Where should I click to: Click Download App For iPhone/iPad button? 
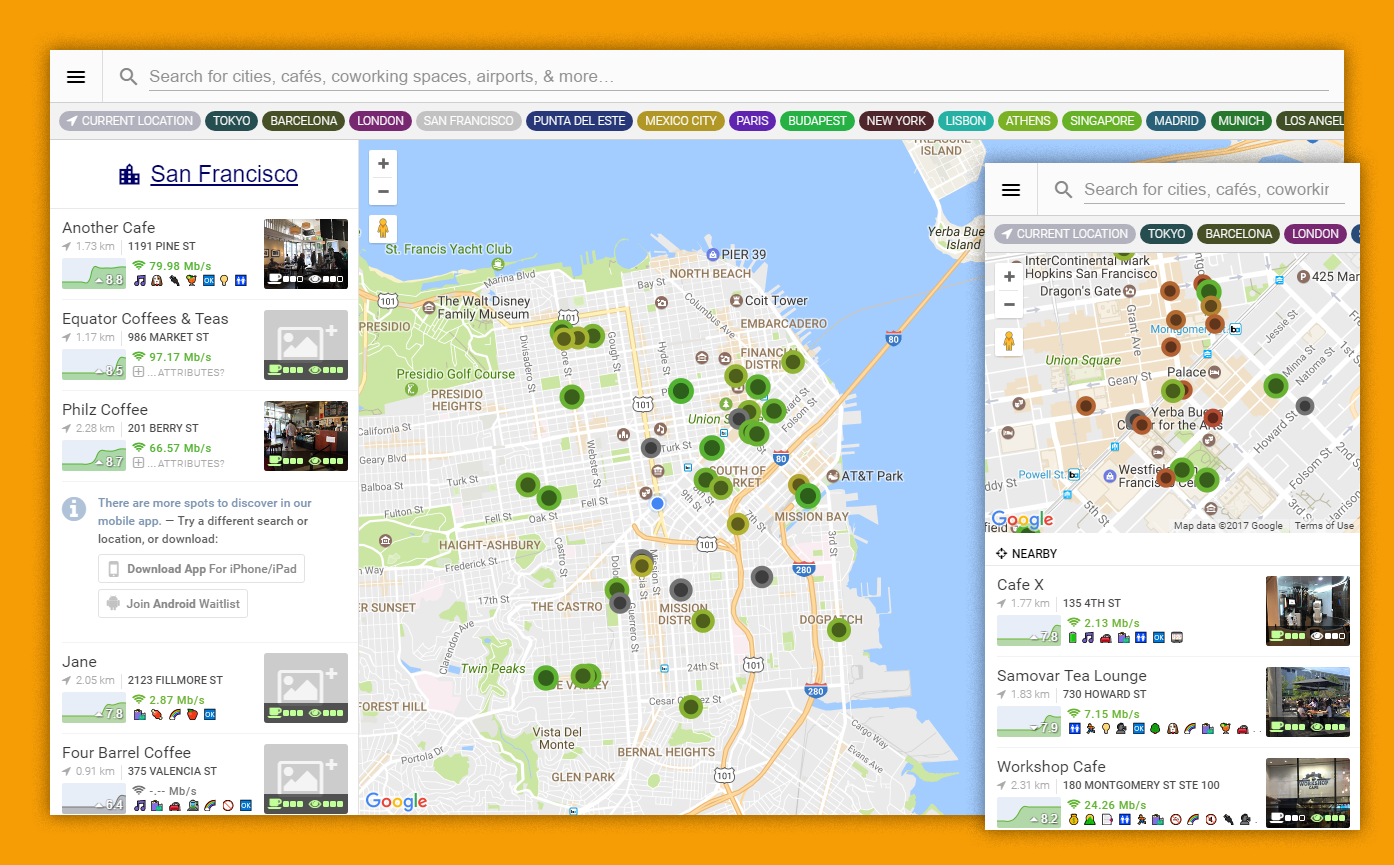202,569
